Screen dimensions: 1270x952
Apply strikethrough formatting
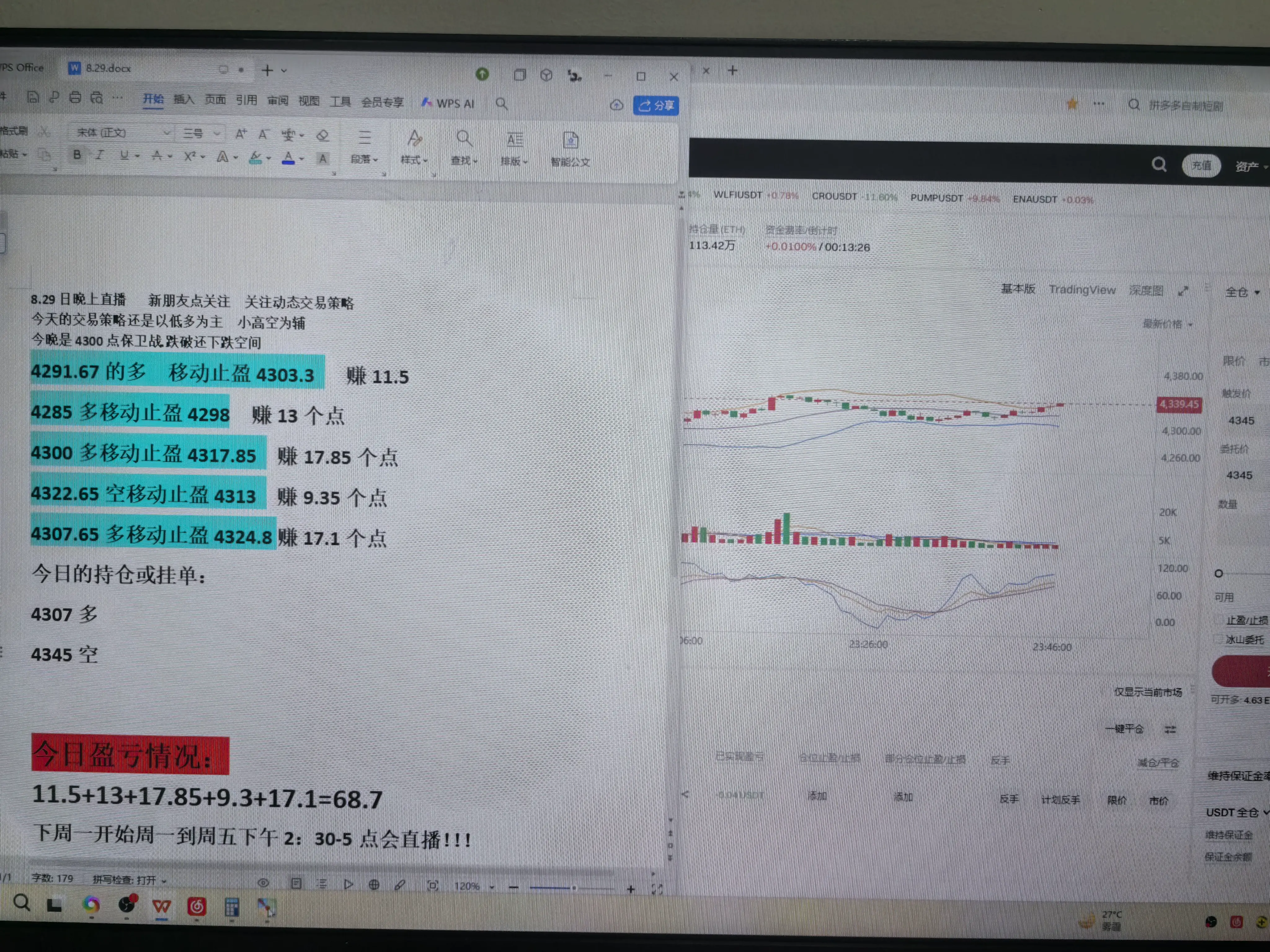pos(157,156)
